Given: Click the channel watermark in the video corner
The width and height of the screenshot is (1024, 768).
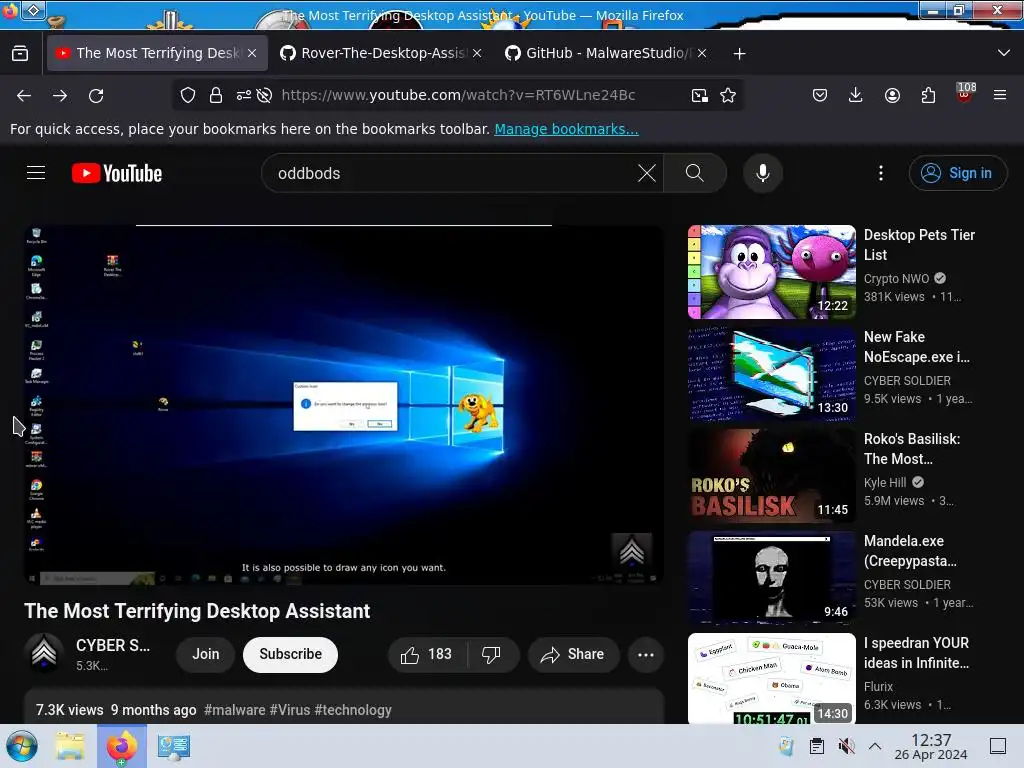Looking at the screenshot, I should tap(632, 551).
